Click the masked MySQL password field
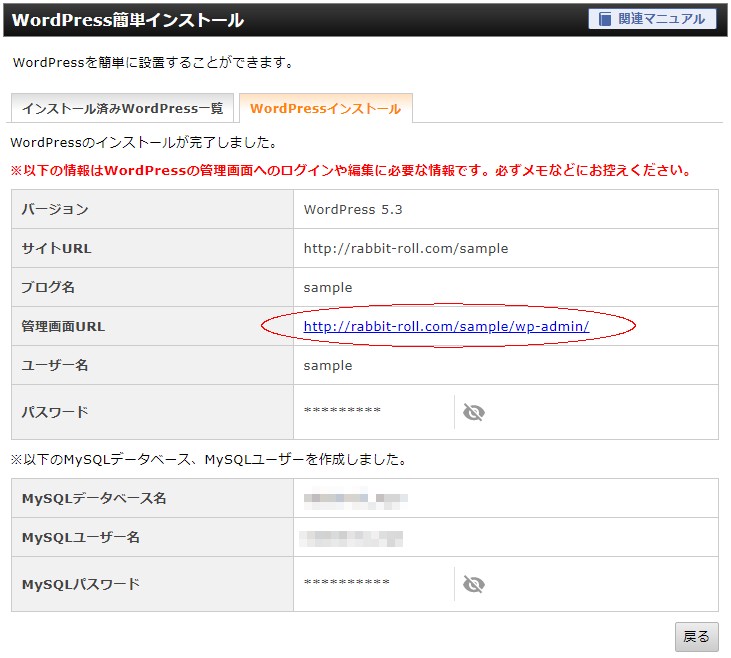Screen dimensions: 731x658 pyautogui.click(x=346, y=582)
